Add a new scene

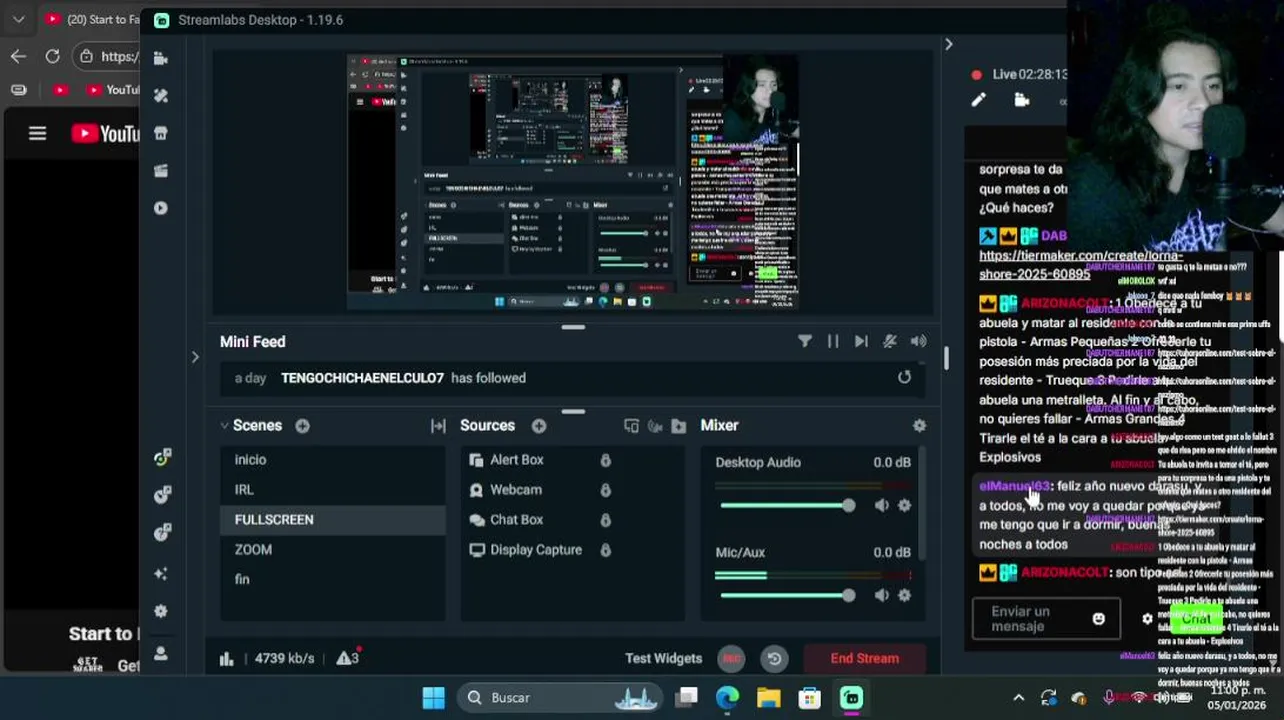point(302,426)
